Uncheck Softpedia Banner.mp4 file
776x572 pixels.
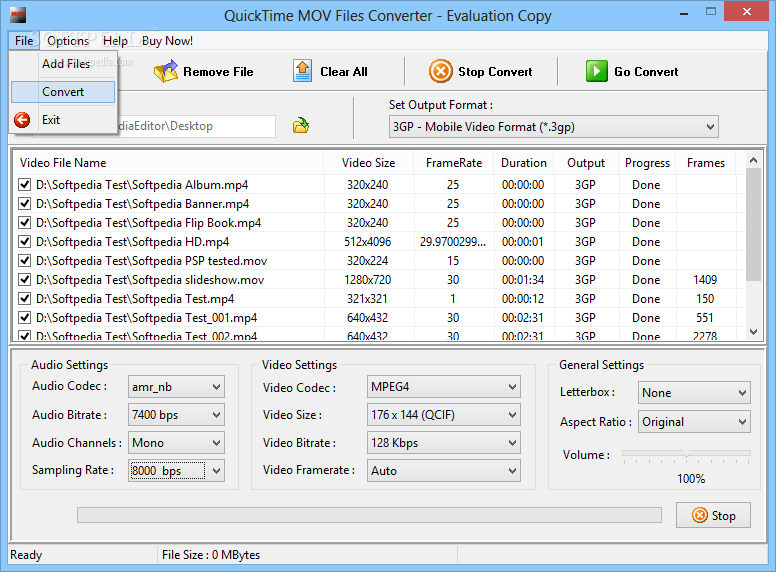tap(24, 203)
